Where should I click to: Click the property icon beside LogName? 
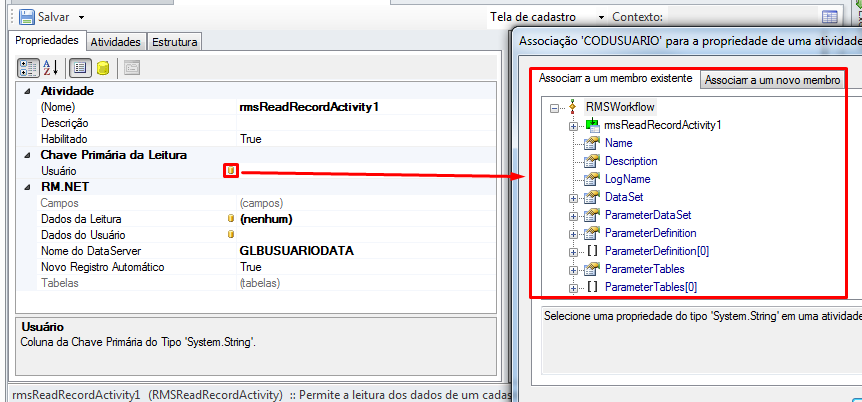[x=591, y=179]
